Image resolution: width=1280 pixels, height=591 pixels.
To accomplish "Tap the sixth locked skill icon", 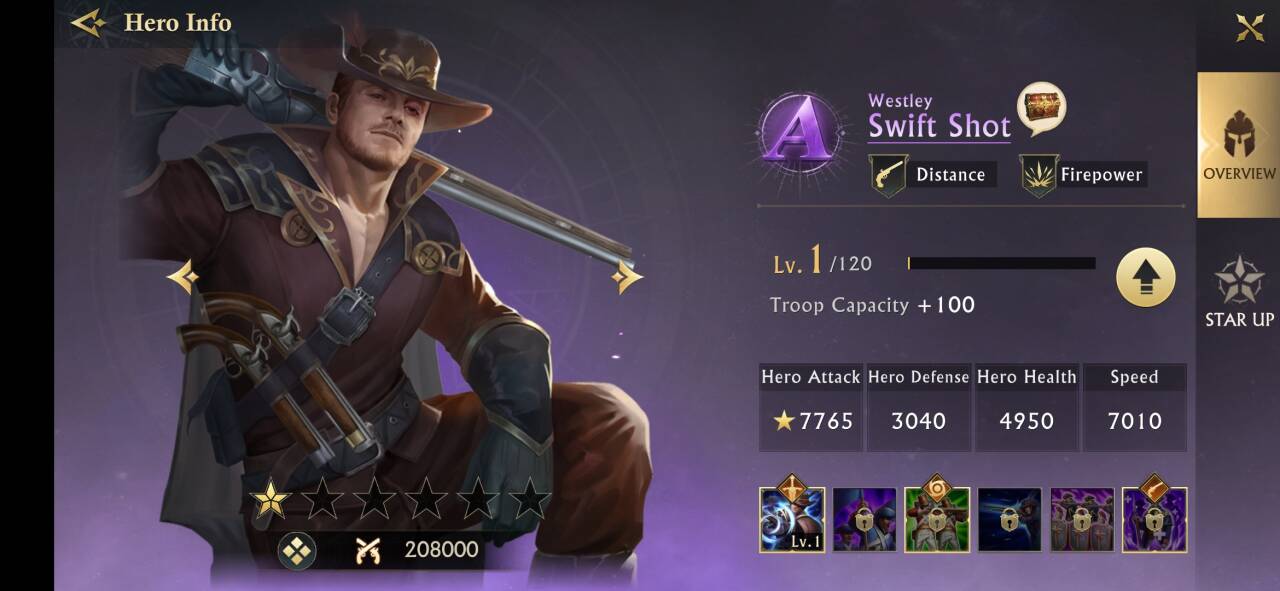I will click(1155, 517).
